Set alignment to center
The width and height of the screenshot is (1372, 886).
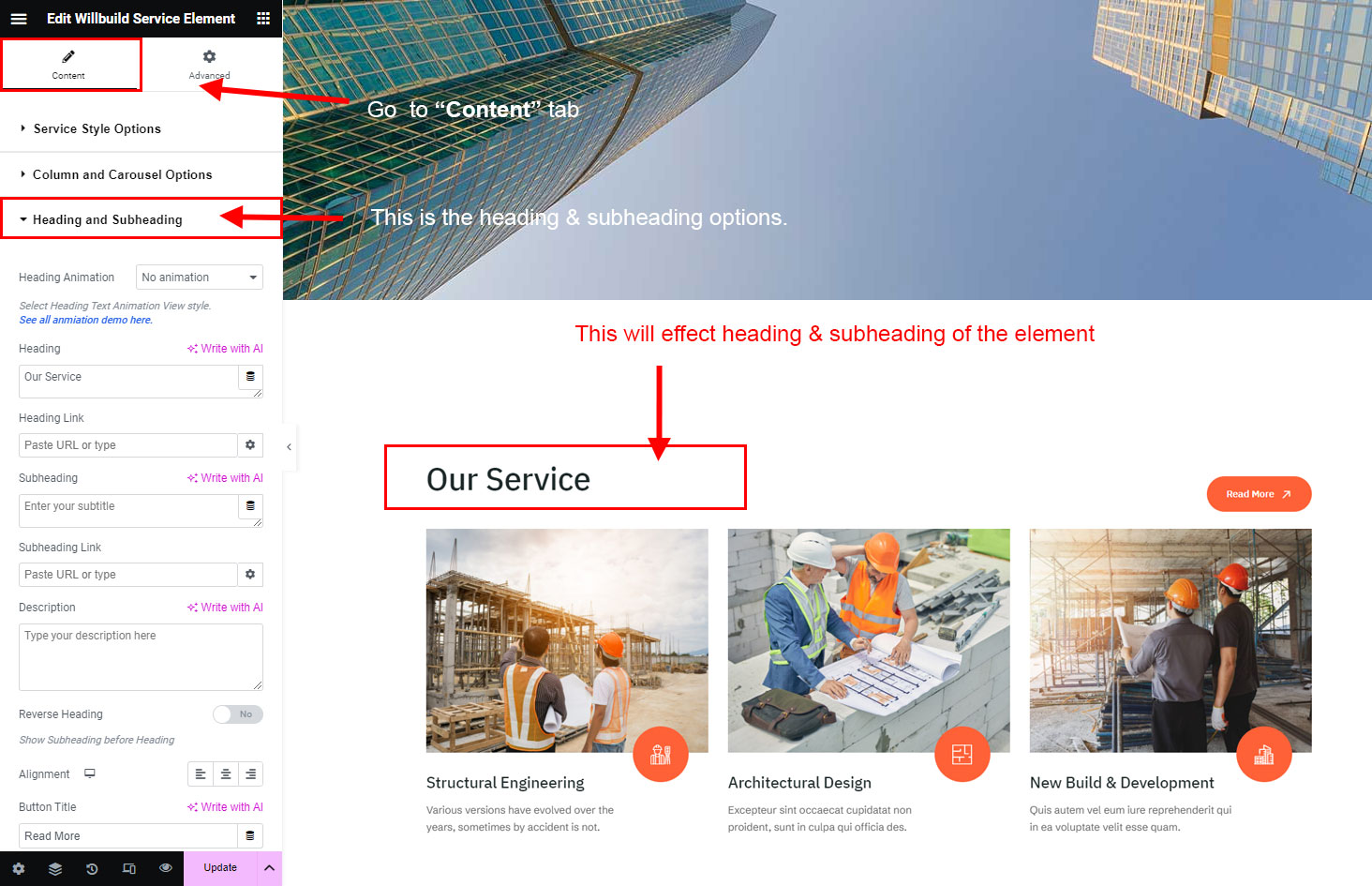tap(226, 774)
